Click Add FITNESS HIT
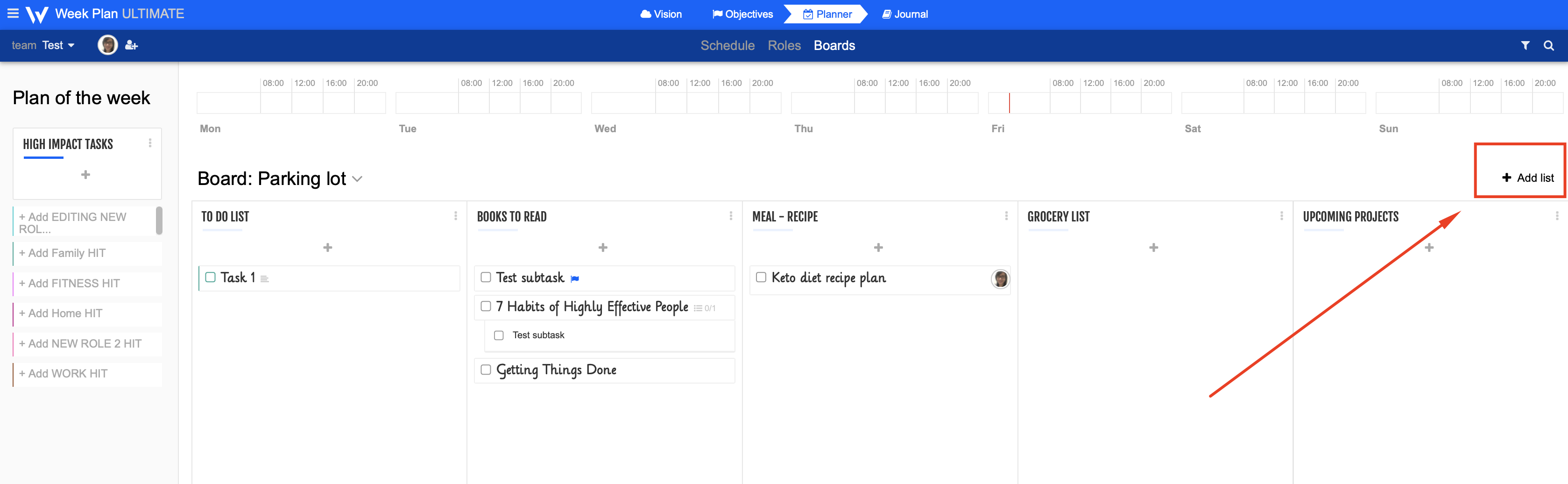Image resolution: width=1568 pixels, height=484 pixels. (x=88, y=284)
